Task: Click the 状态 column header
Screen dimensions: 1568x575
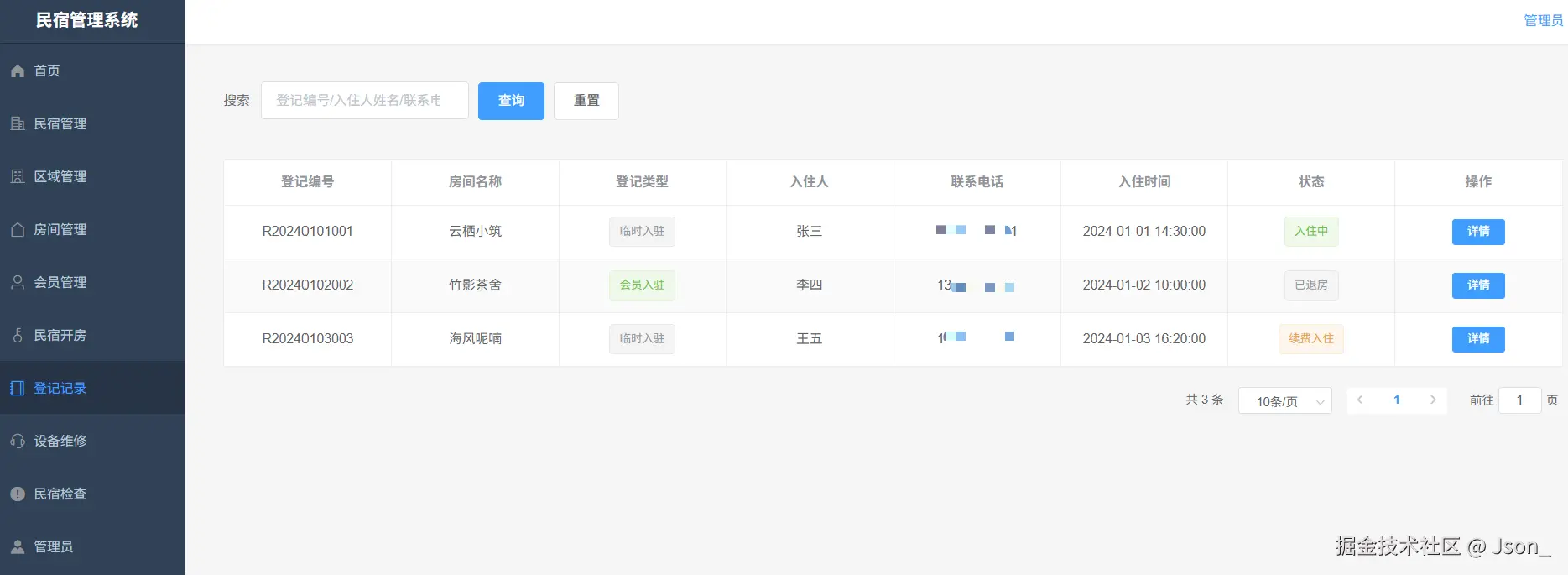Action: (x=1311, y=182)
